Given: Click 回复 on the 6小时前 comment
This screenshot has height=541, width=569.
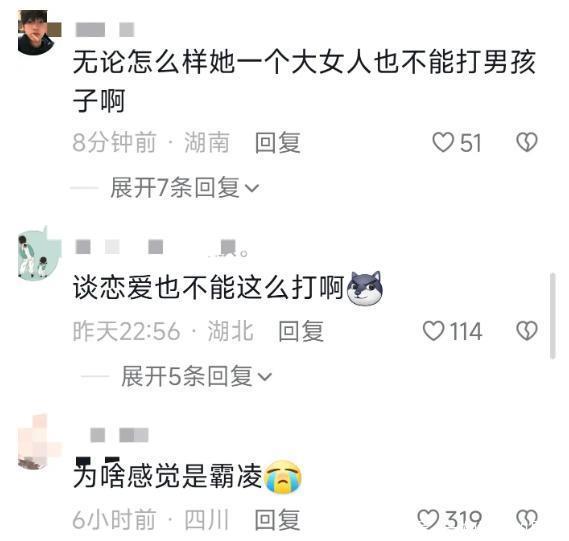Looking at the screenshot, I should tap(278, 520).
